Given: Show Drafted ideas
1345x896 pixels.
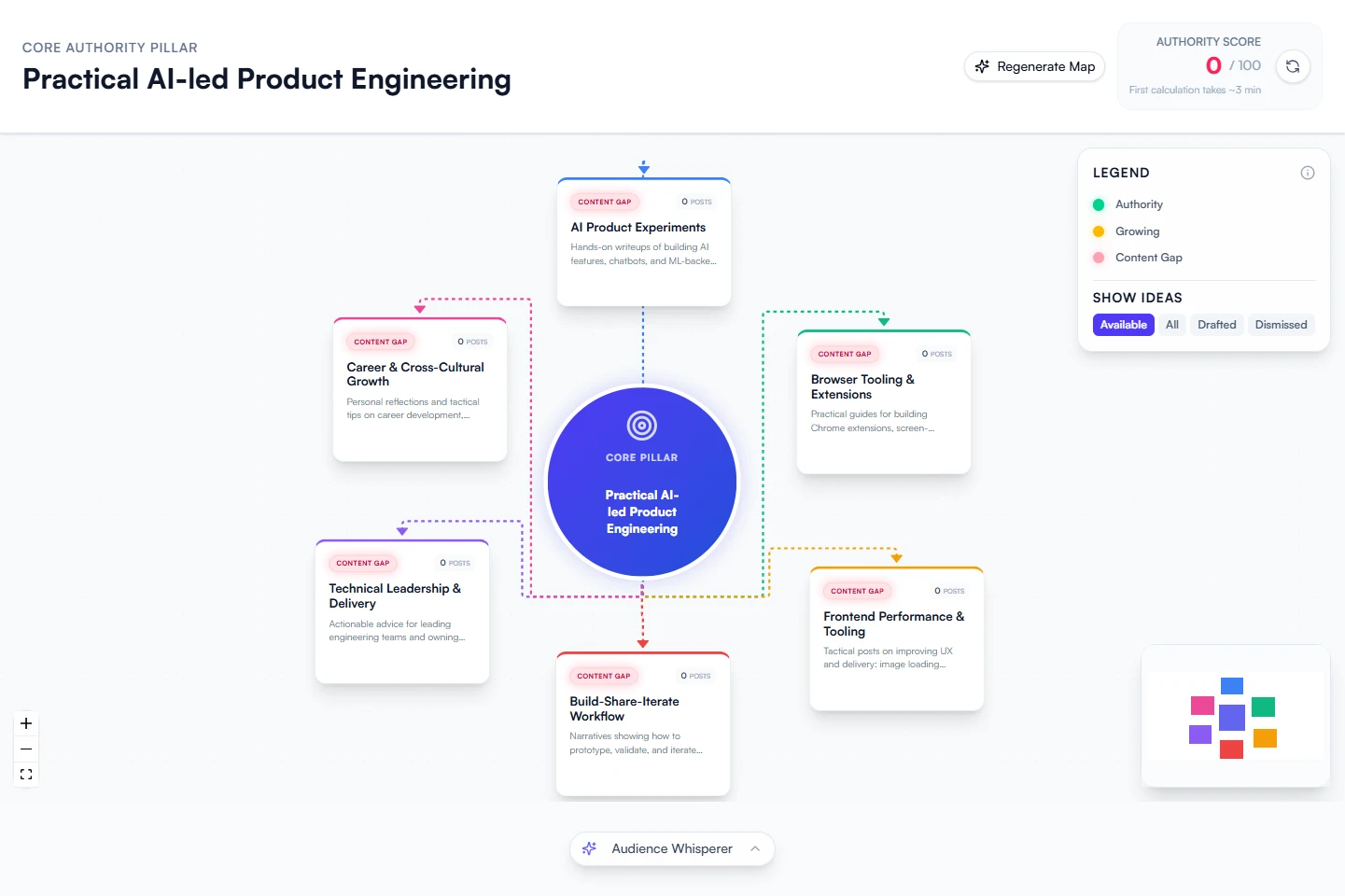Looking at the screenshot, I should point(1216,324).
